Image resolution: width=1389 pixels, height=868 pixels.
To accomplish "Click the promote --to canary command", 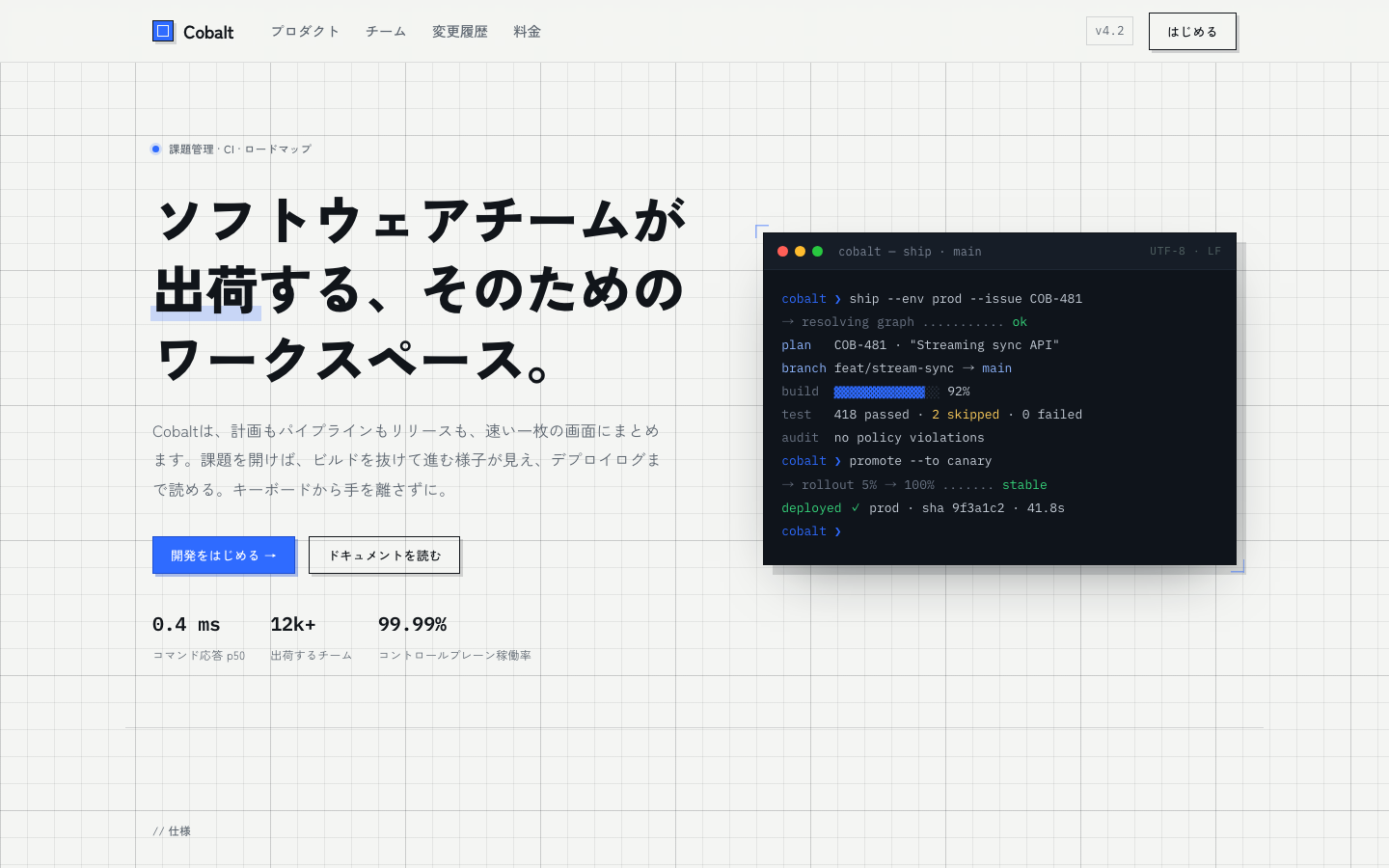I will pos(886,461).
